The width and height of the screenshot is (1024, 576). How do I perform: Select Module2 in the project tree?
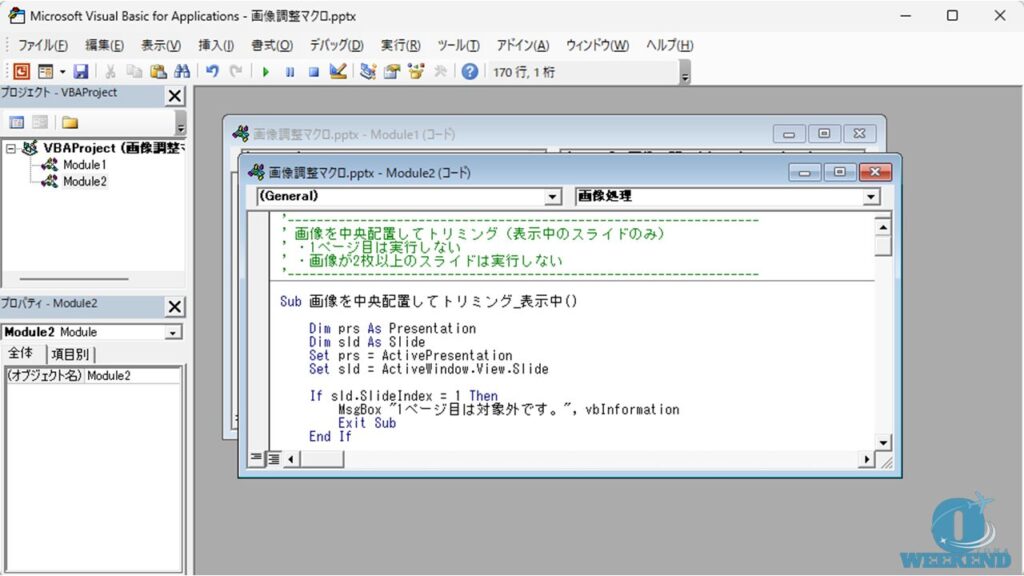[85, 182]
